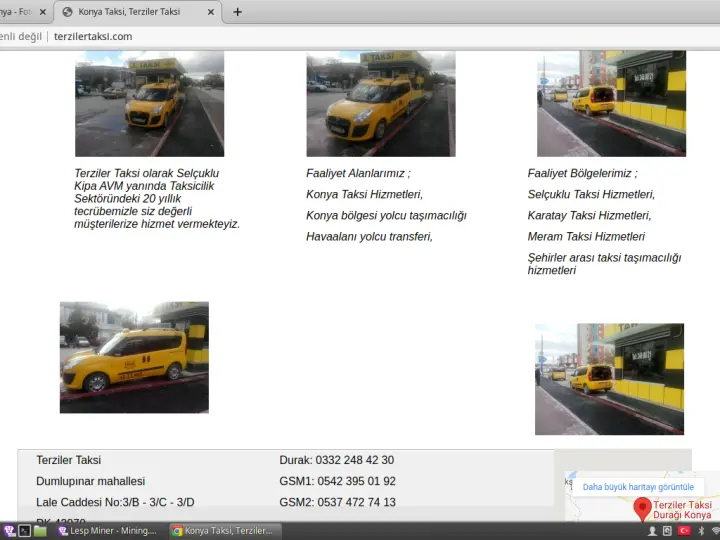The height and width of the screenshot is (540, 720).
Task: Click the 'Faaliyet Bölgelerimiz ;' heading
Action: [x=582, y=174]
